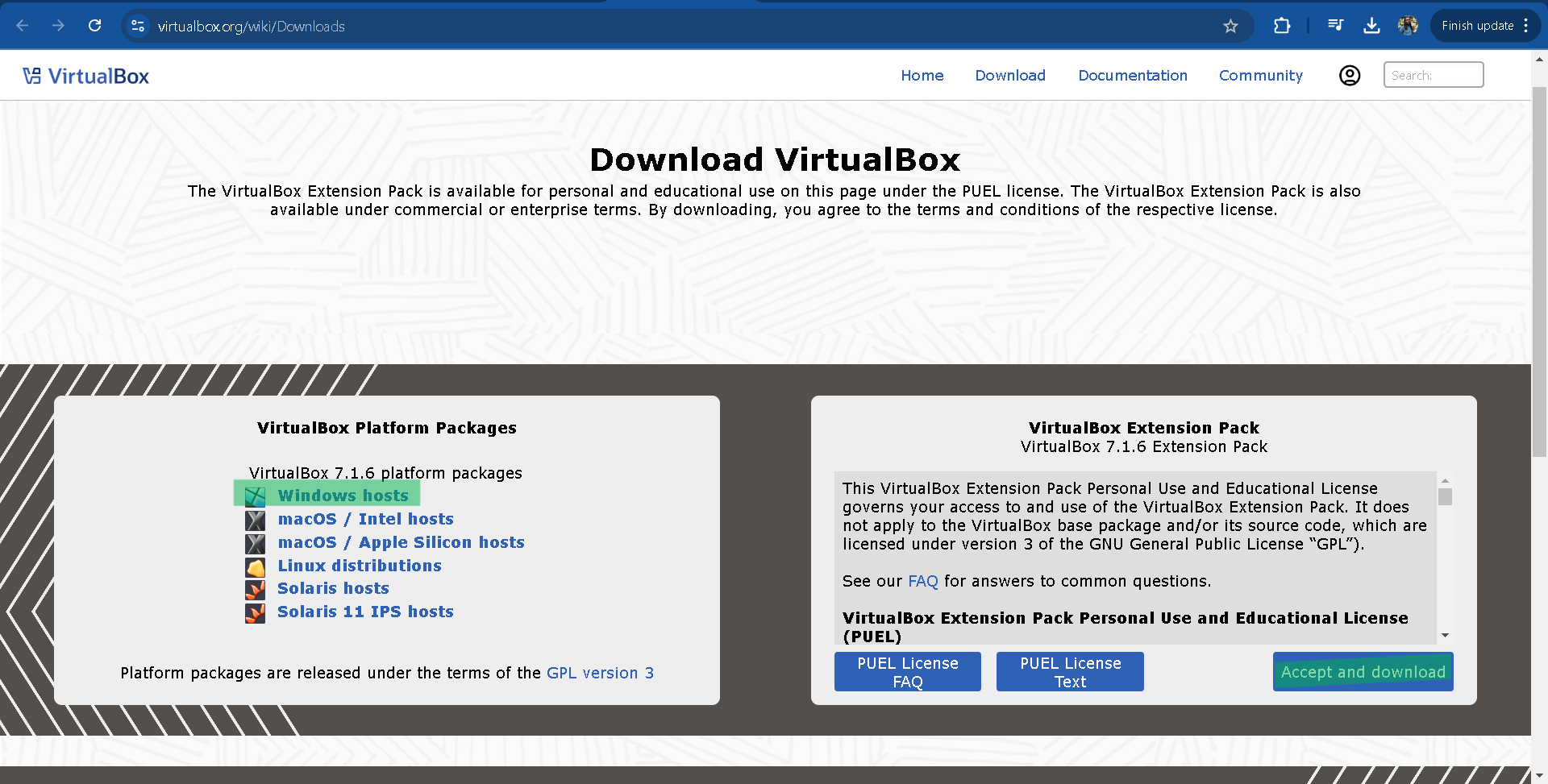Open the media control playlist icon
Image resolution: width=1548 pixels, height=784 pixels.
click(1335, 26)
